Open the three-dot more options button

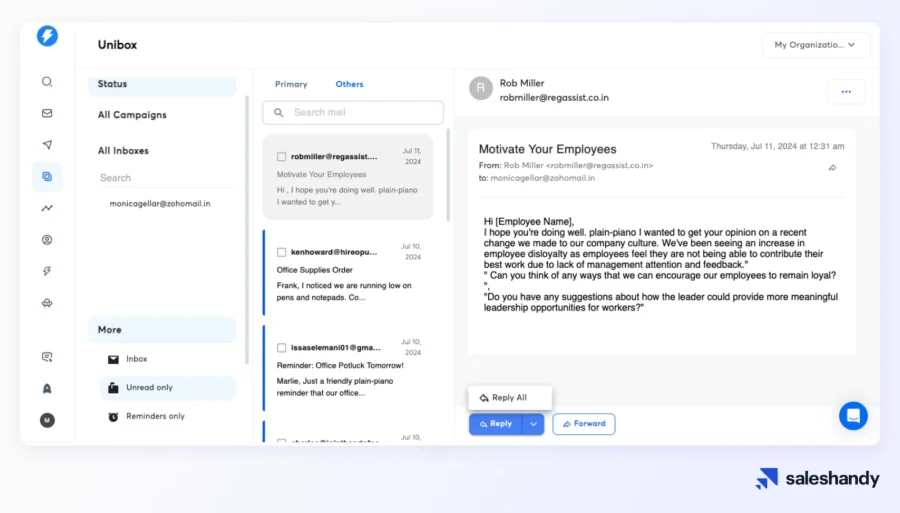[x=846, y=92]
